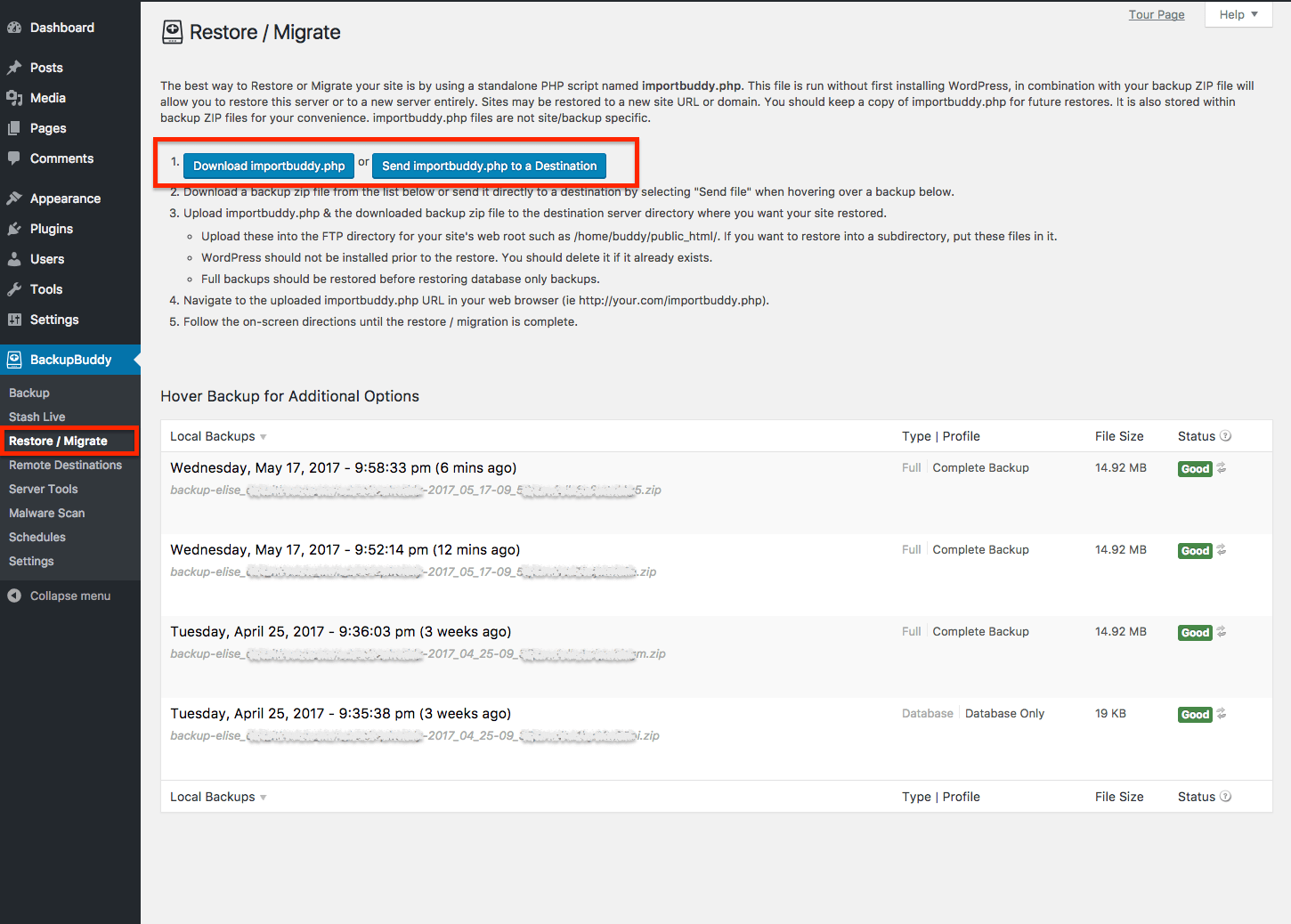Image resolution: width=1291 pixels, height=924 pixels.
Task: Follow the Tour Page link
Action: pyautogui.click(x=1157, y=14)
